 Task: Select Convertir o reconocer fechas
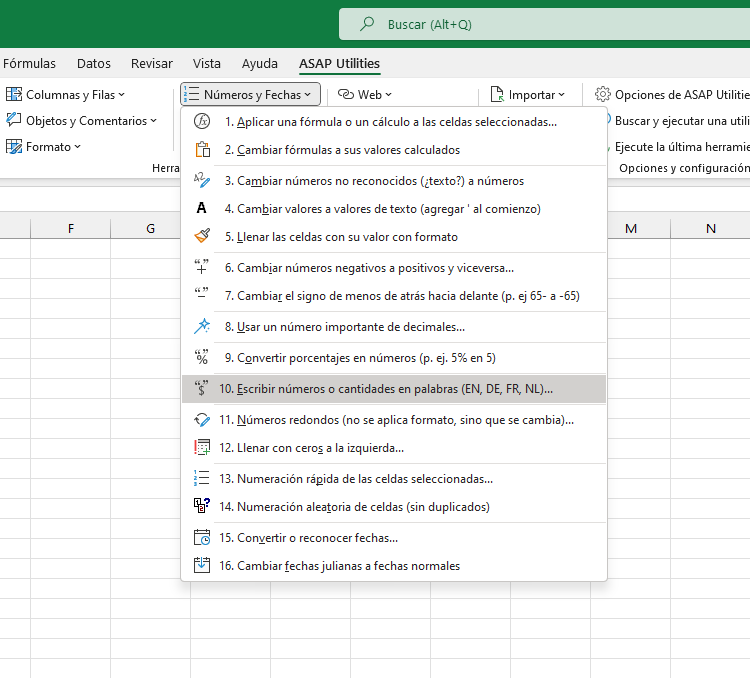[x=394, y=537]
